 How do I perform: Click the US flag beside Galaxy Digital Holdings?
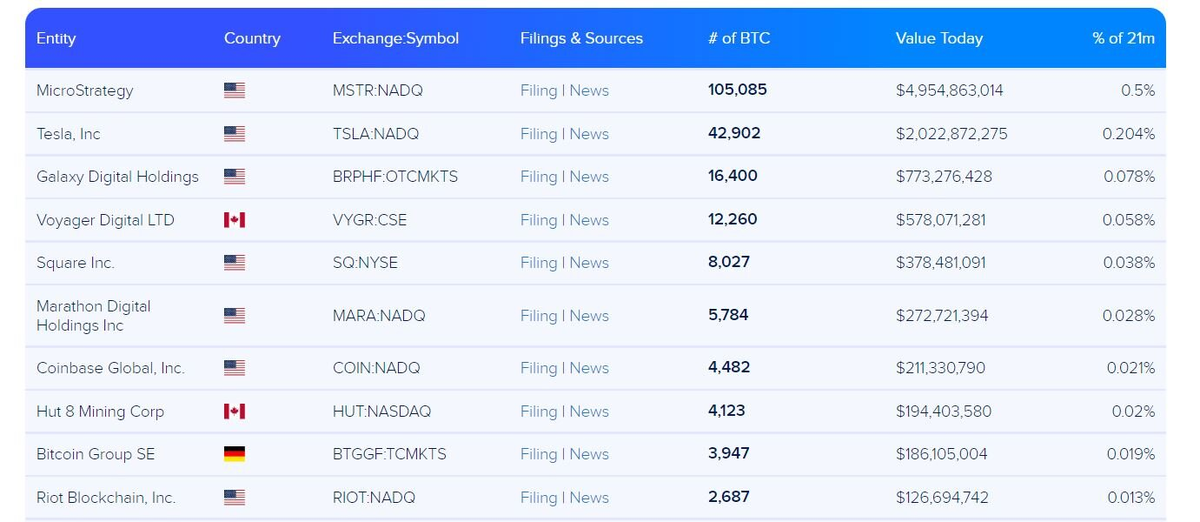coord(234,176)
